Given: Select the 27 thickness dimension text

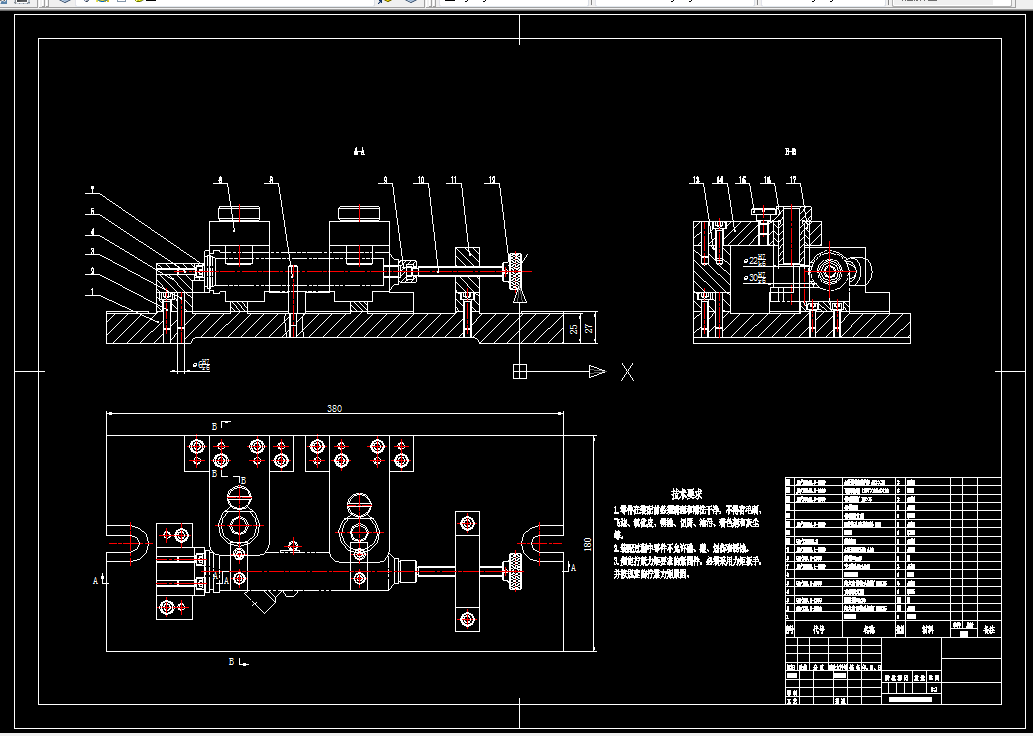Looking at the screenshot, I should coord(590,328).
